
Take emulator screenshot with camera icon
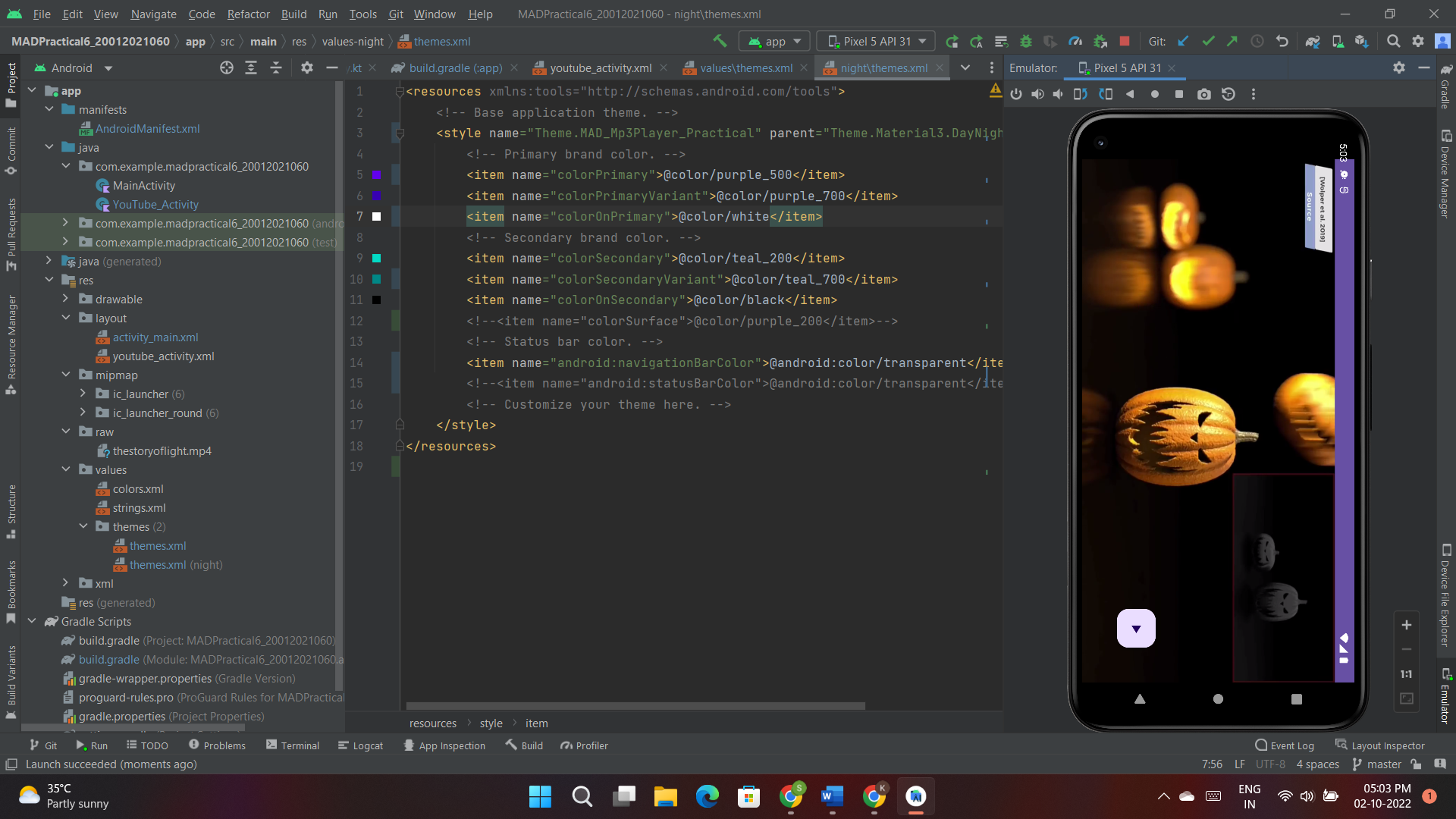point(1203,94)
